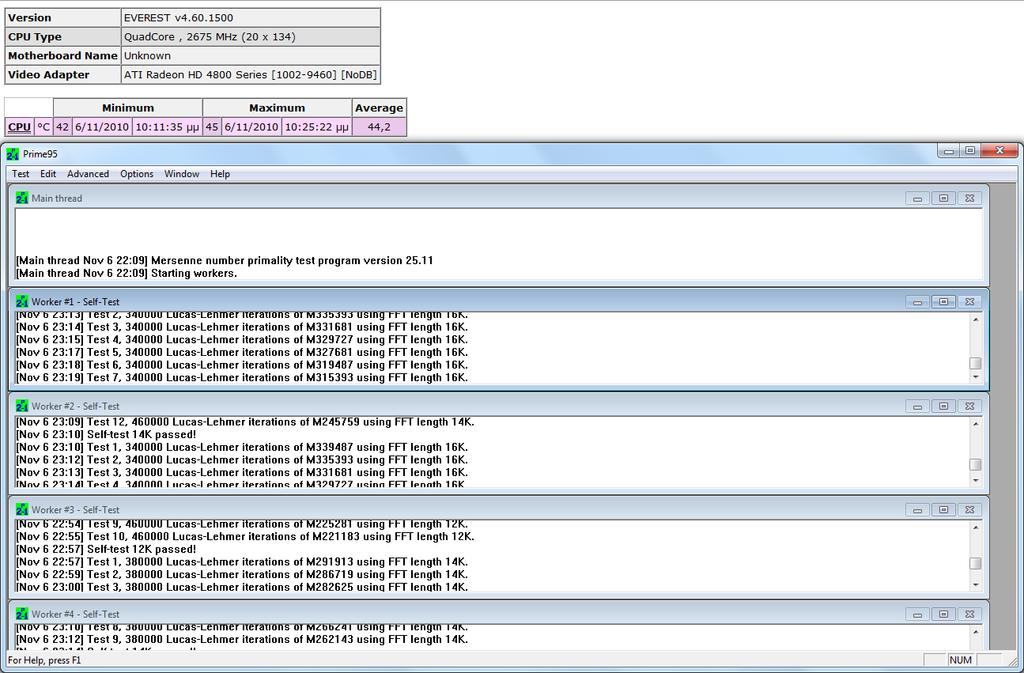Open the Test menu

(20, 174)
